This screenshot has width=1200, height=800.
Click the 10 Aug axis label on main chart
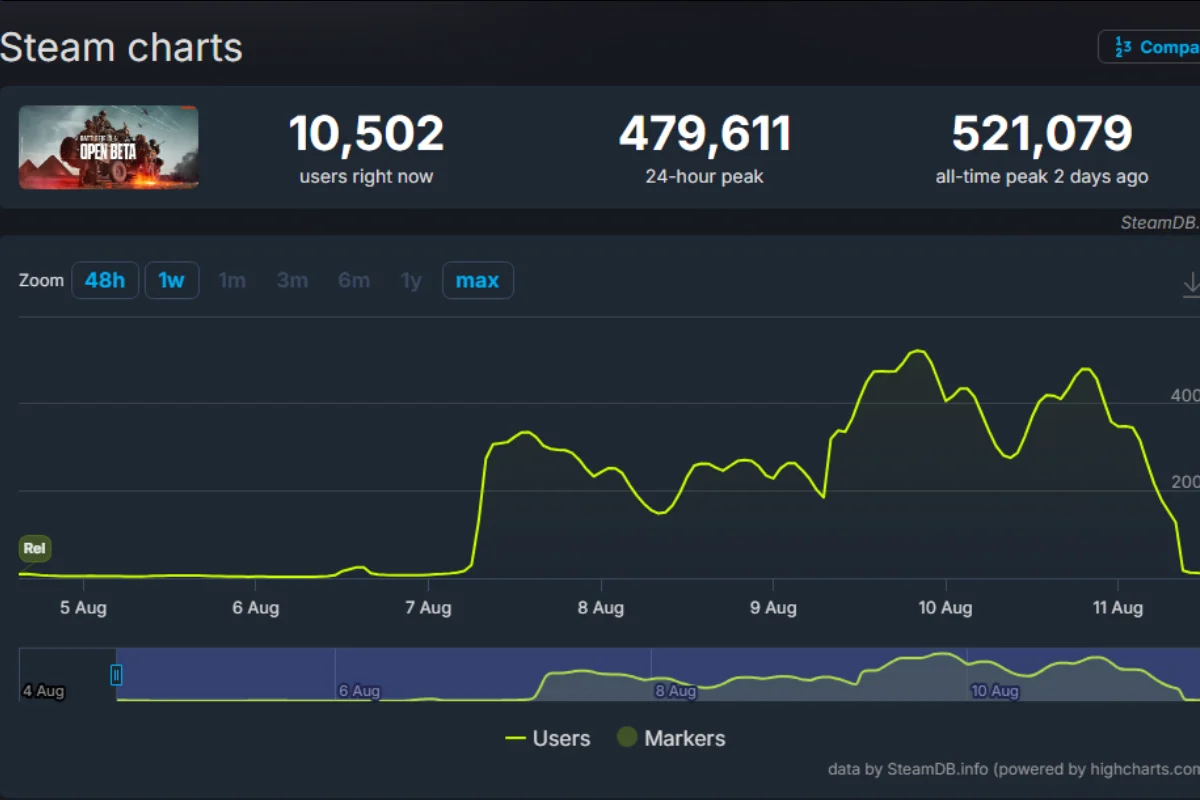(x=945, y=607)
